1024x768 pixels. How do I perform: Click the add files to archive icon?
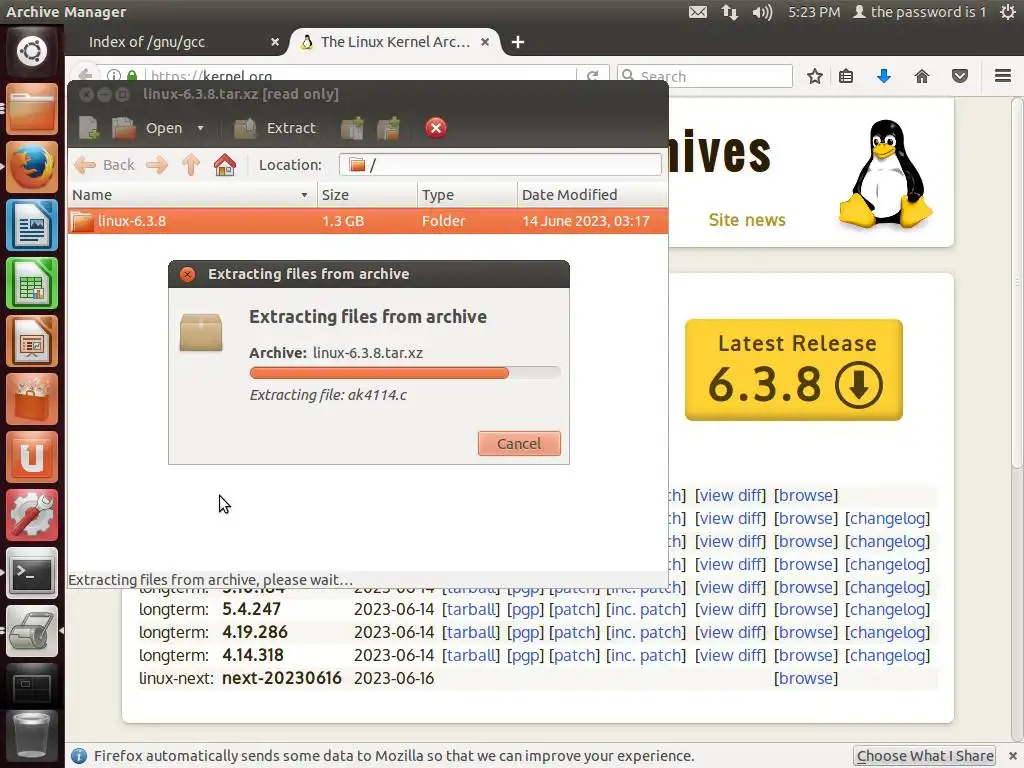click(x=352, y=128)
